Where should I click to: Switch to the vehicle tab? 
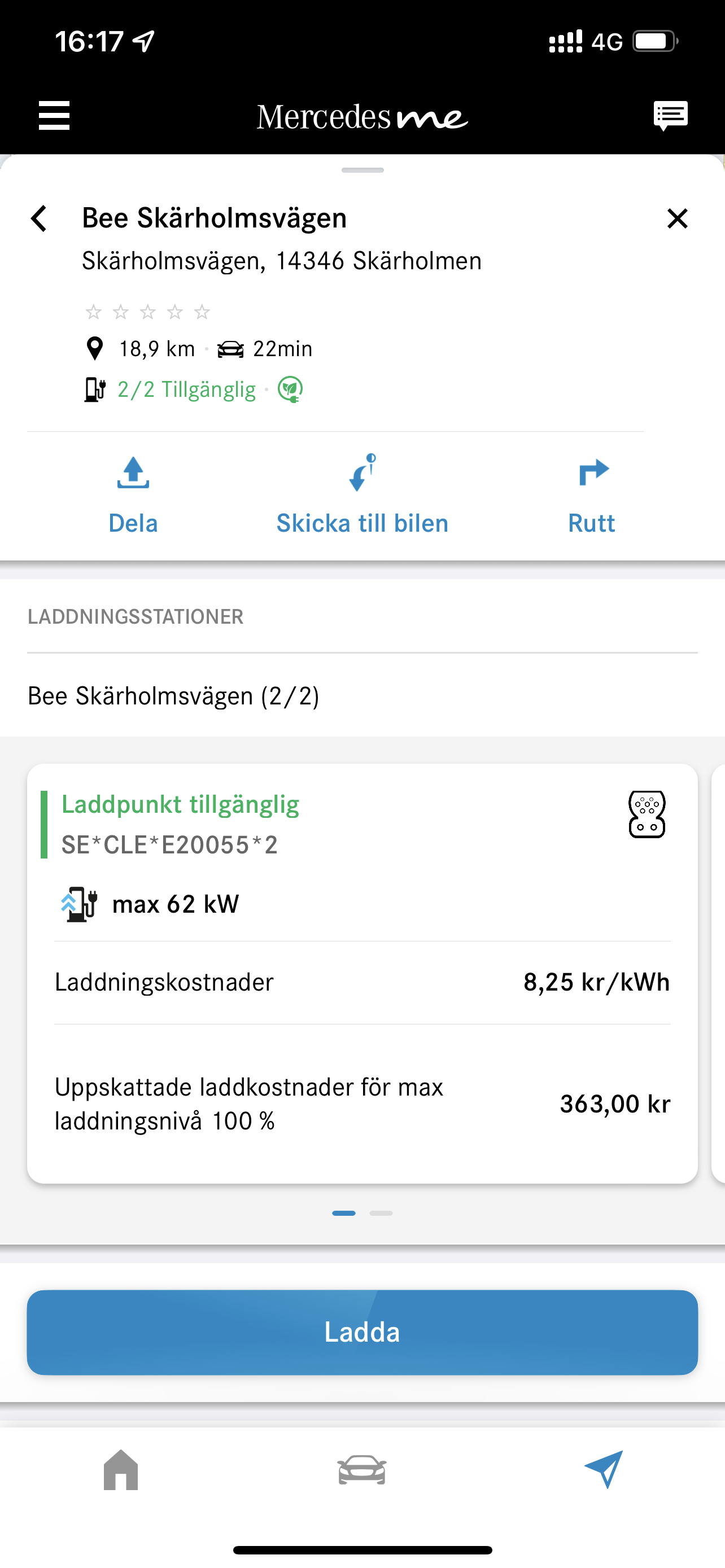362,1470
